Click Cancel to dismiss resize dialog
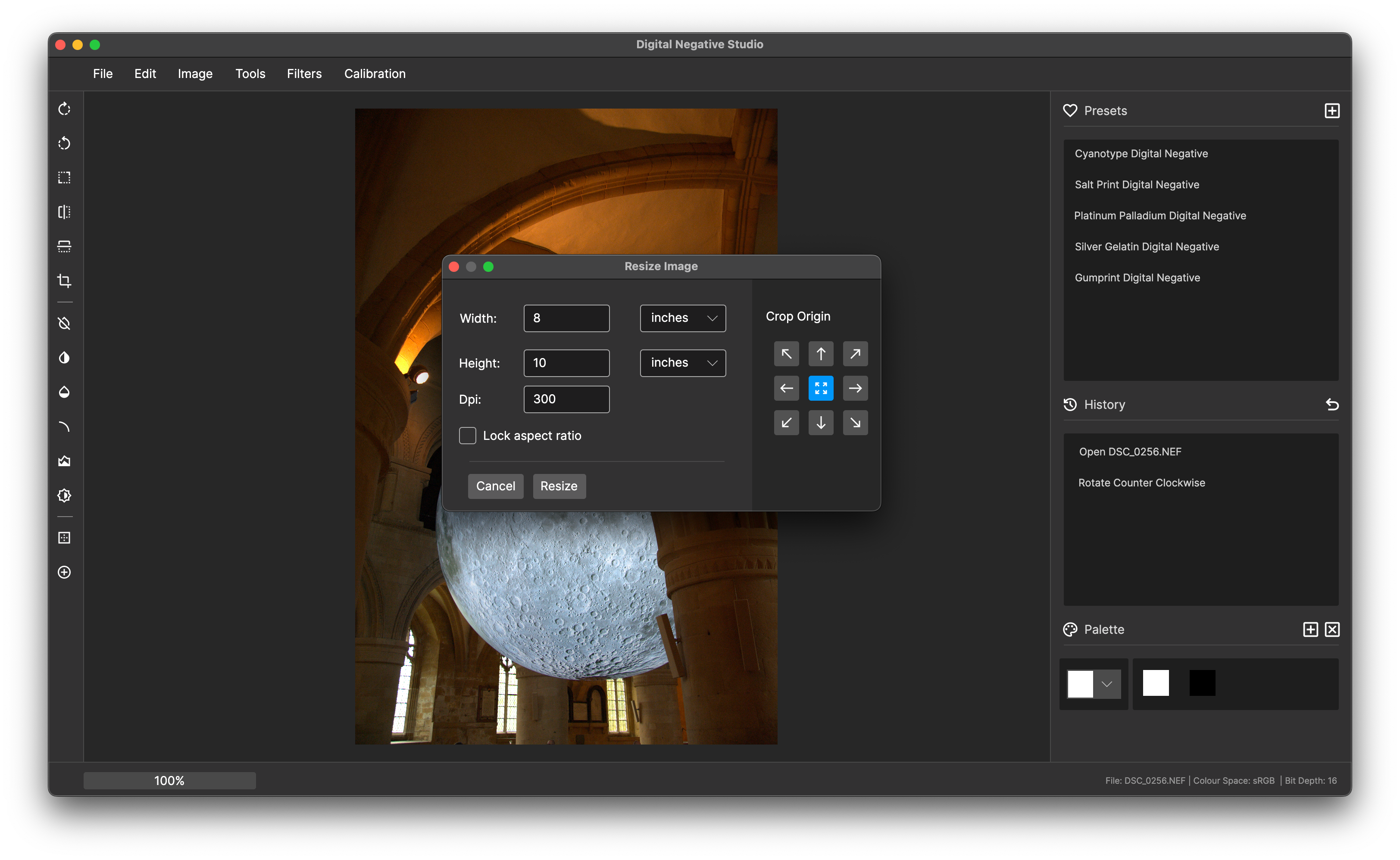The height and width of the screenshot is (860, 1400). tap(497, 486)
